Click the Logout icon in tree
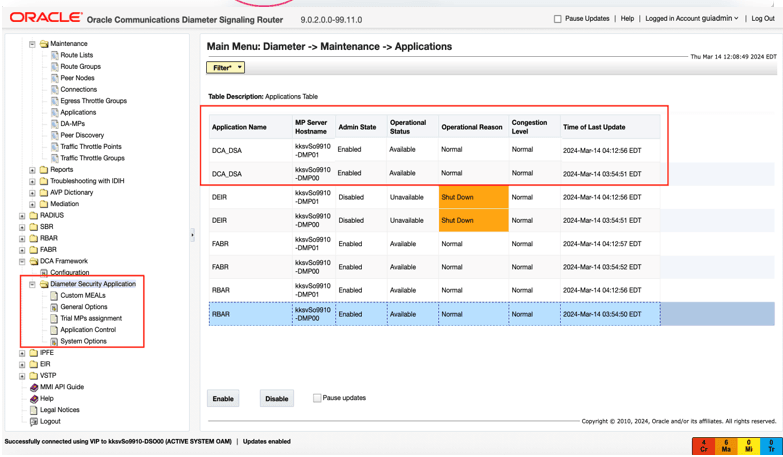783x457 pixels. tap(33, 422)
